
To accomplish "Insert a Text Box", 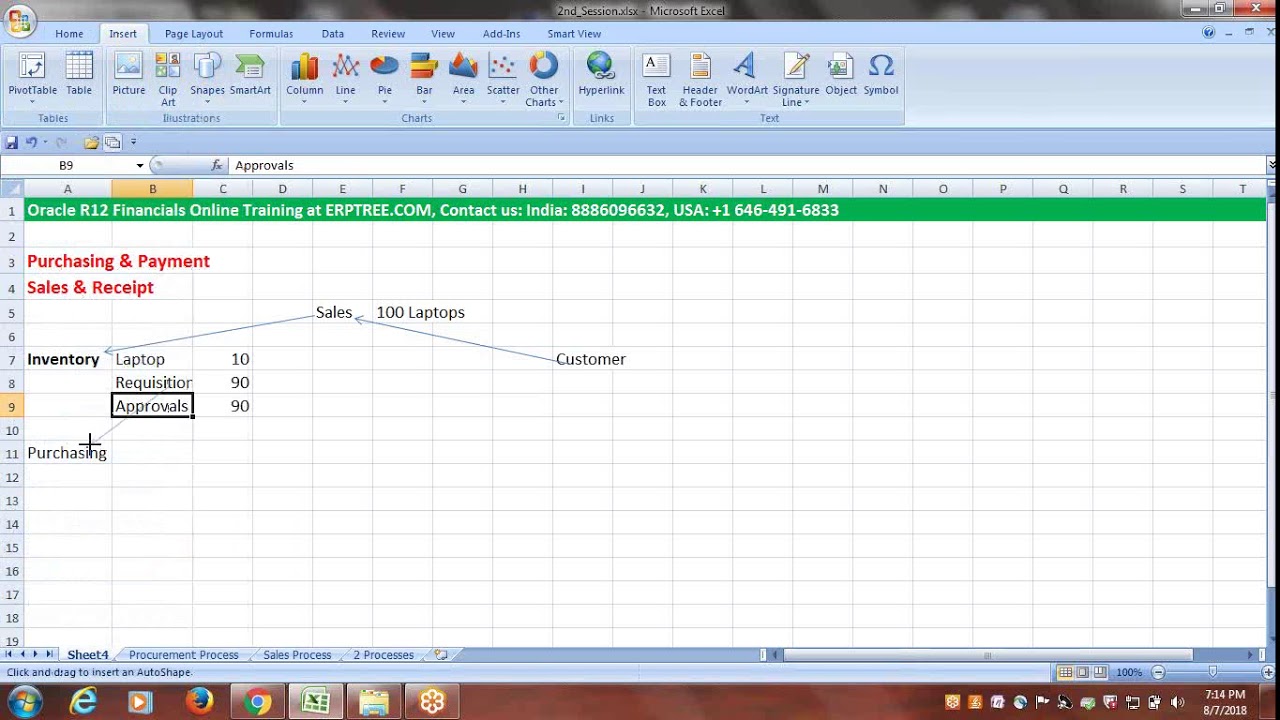I will click(656, 80).
